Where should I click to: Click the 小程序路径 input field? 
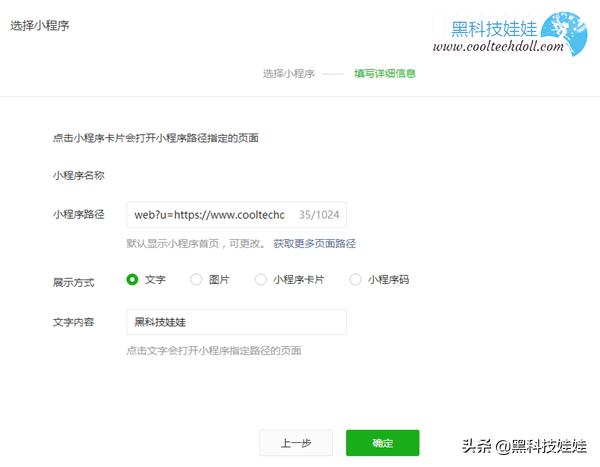click(x=236, y=215)
